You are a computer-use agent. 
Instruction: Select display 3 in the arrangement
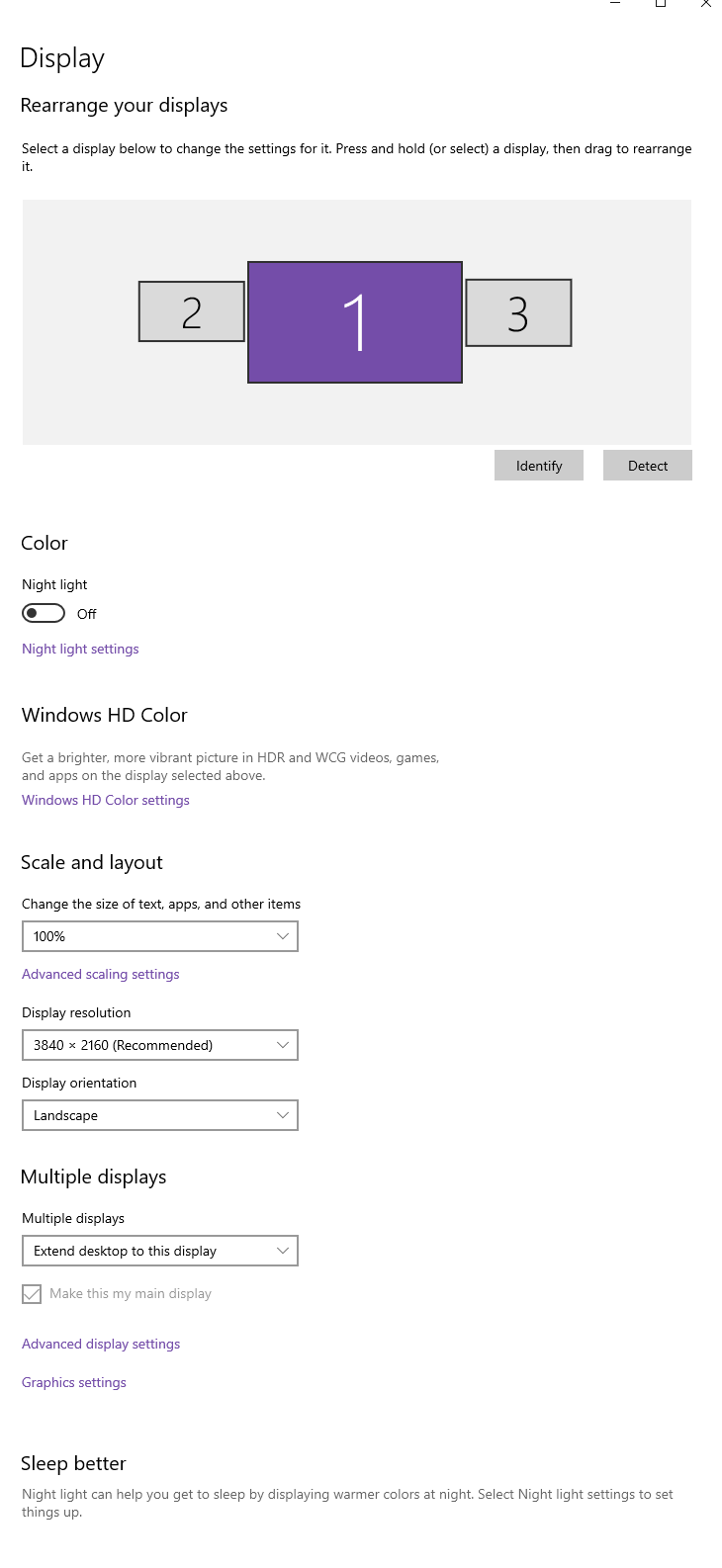click(x=518, y=313)
